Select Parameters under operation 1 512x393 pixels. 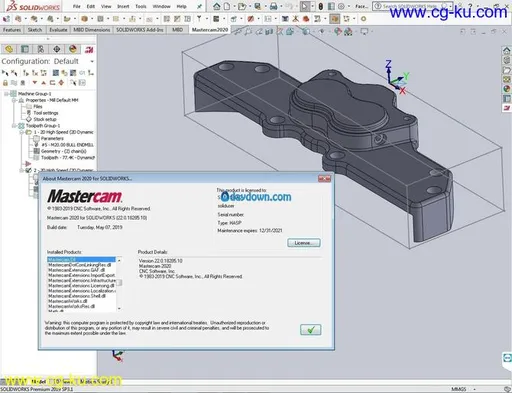(x=52, y=139)
